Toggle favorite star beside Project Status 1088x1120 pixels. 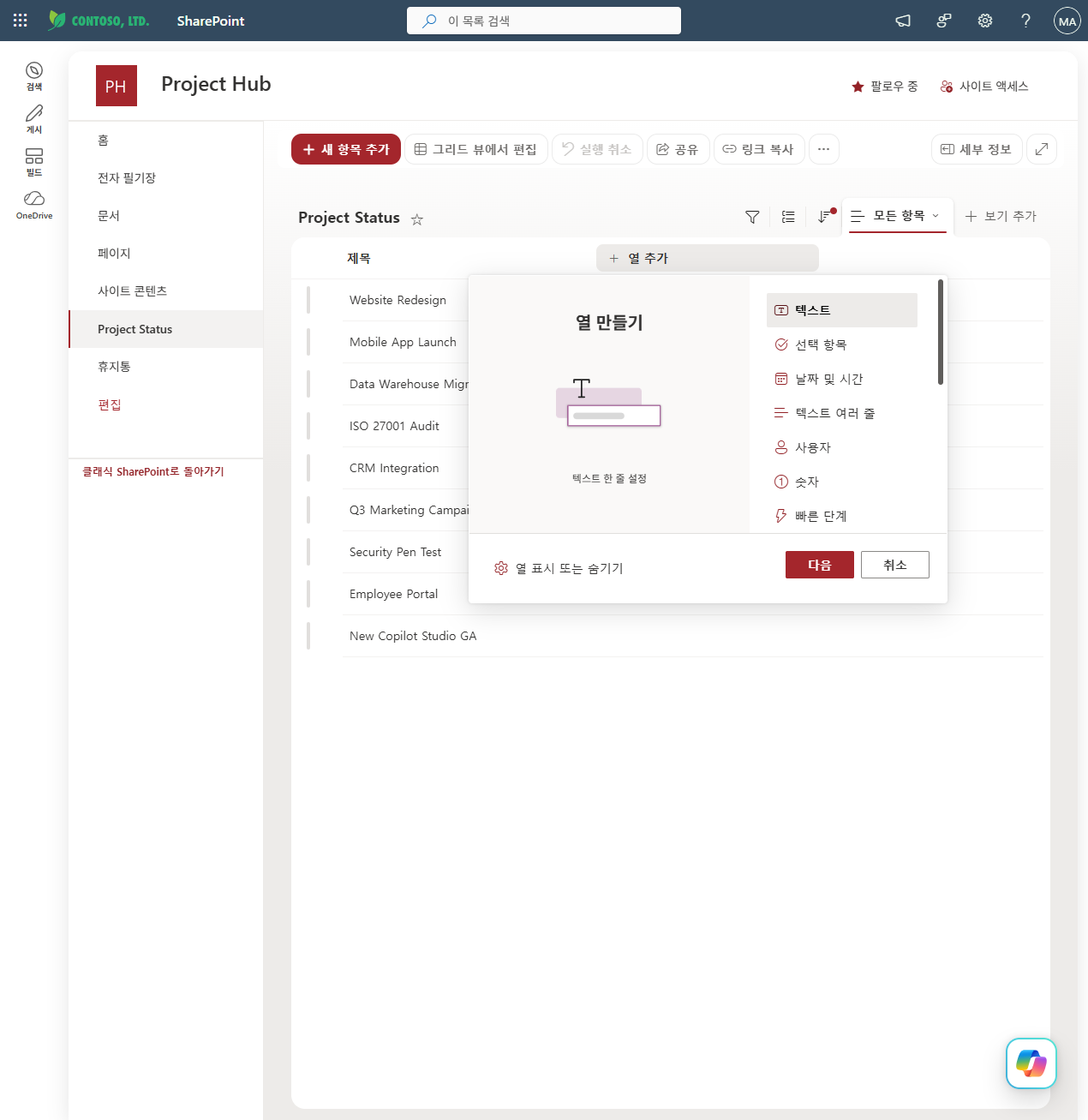coord(417,219)
